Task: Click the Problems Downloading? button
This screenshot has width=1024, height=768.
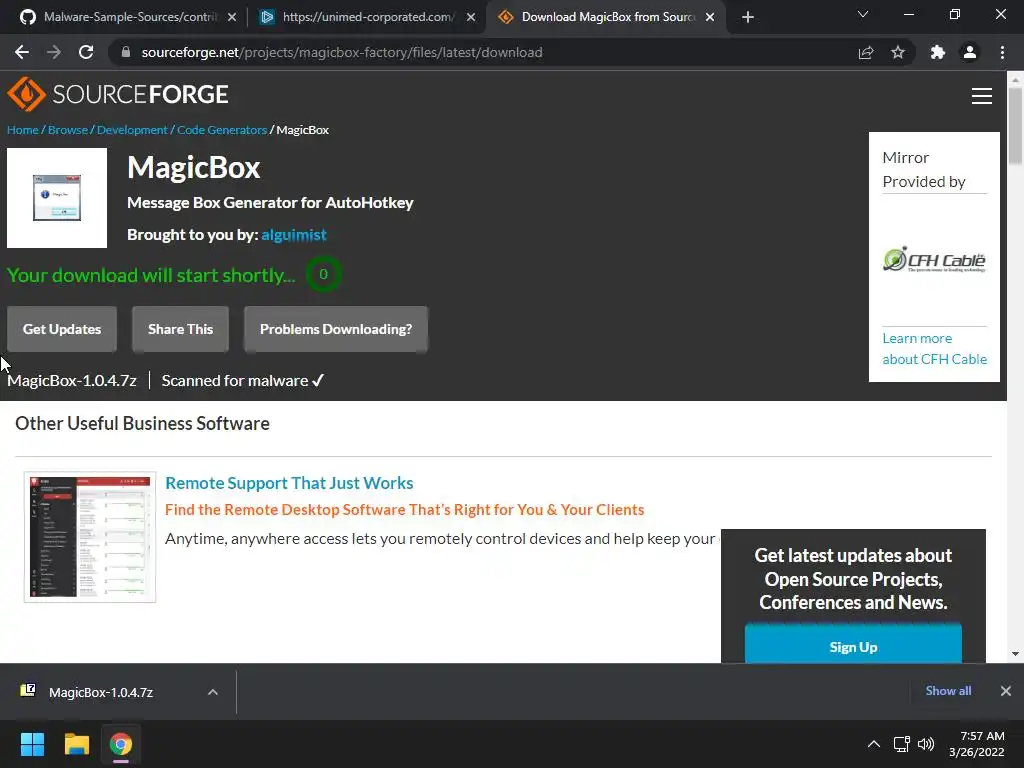Action: [x=336, y=329]
